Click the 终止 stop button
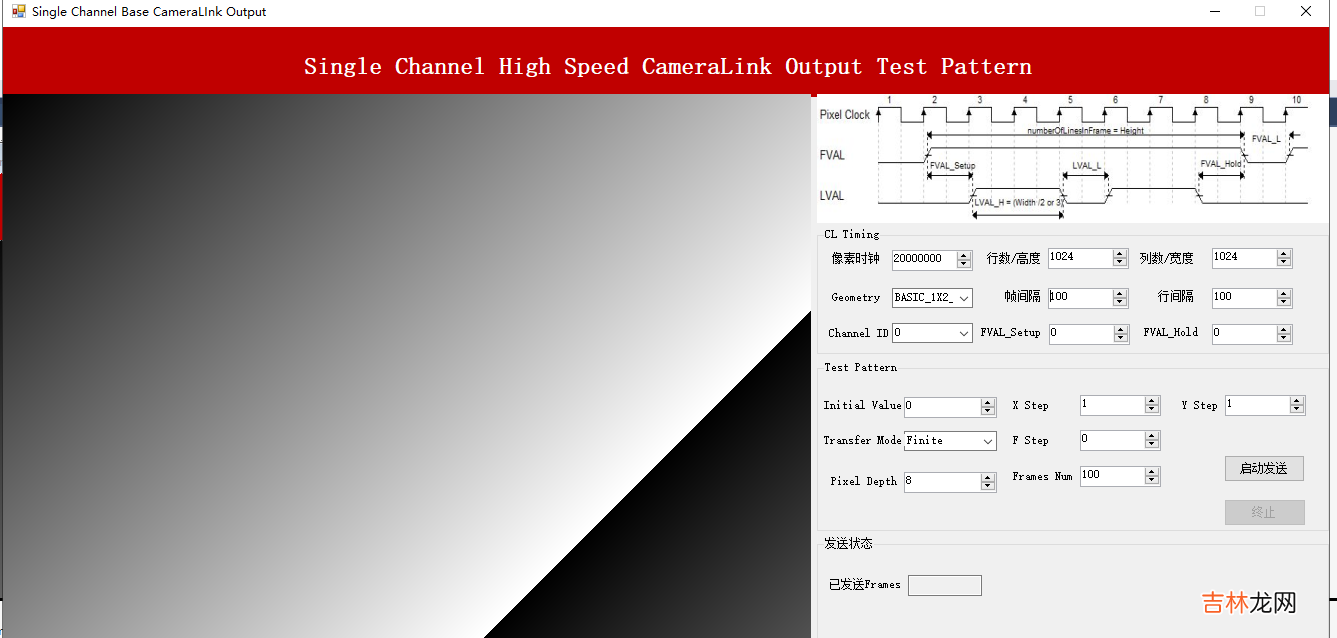 [x=1264, y=512]
